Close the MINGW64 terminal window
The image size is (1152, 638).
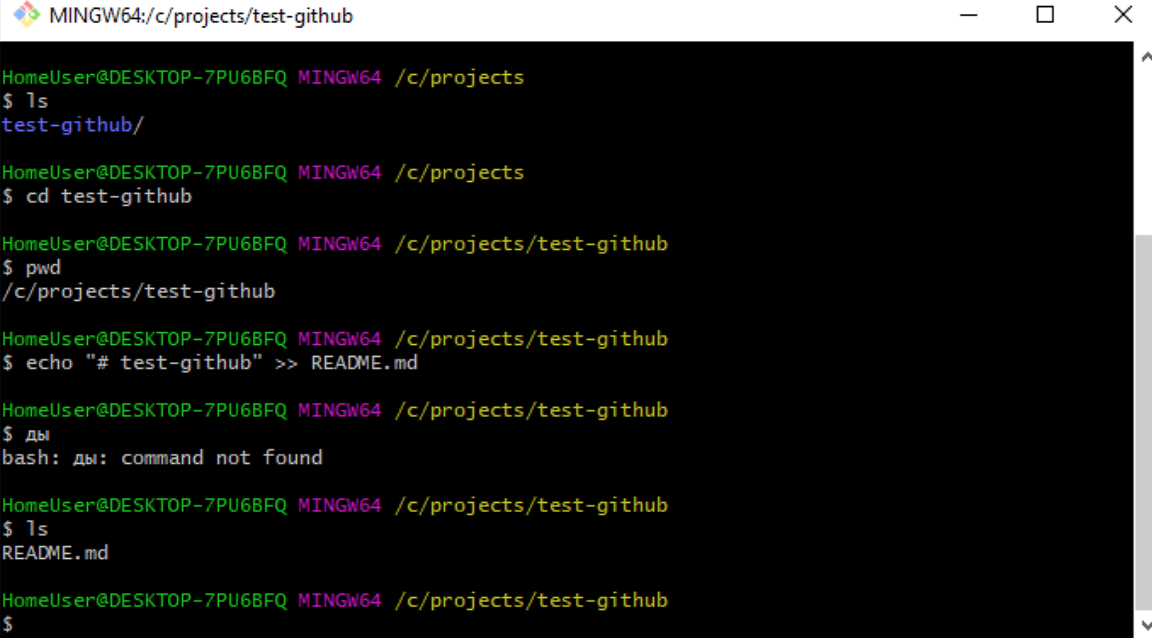[x=1122, y=15]
